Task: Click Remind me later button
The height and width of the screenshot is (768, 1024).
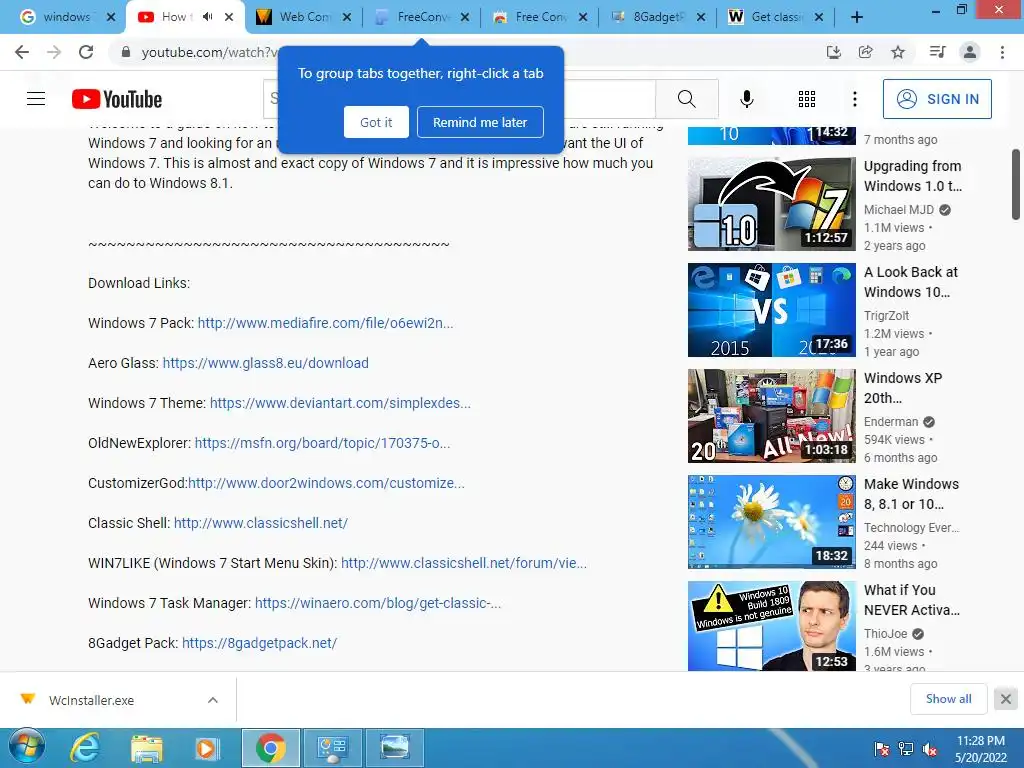Action: (x=480, y=122)
